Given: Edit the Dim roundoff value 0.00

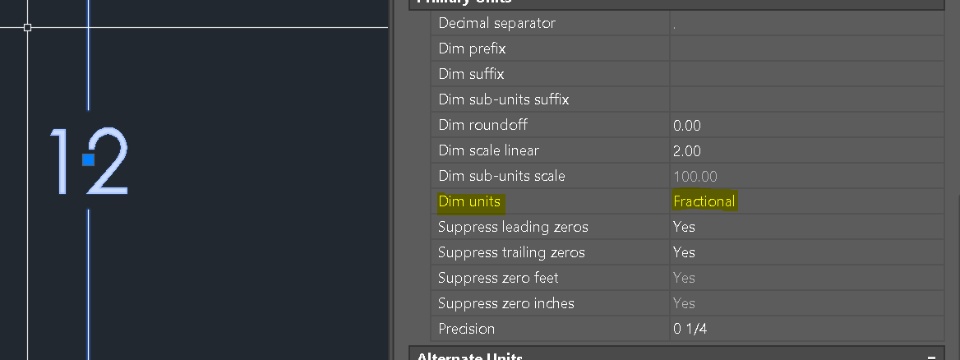Looking at the screenshot, I should tap(806, 126).
